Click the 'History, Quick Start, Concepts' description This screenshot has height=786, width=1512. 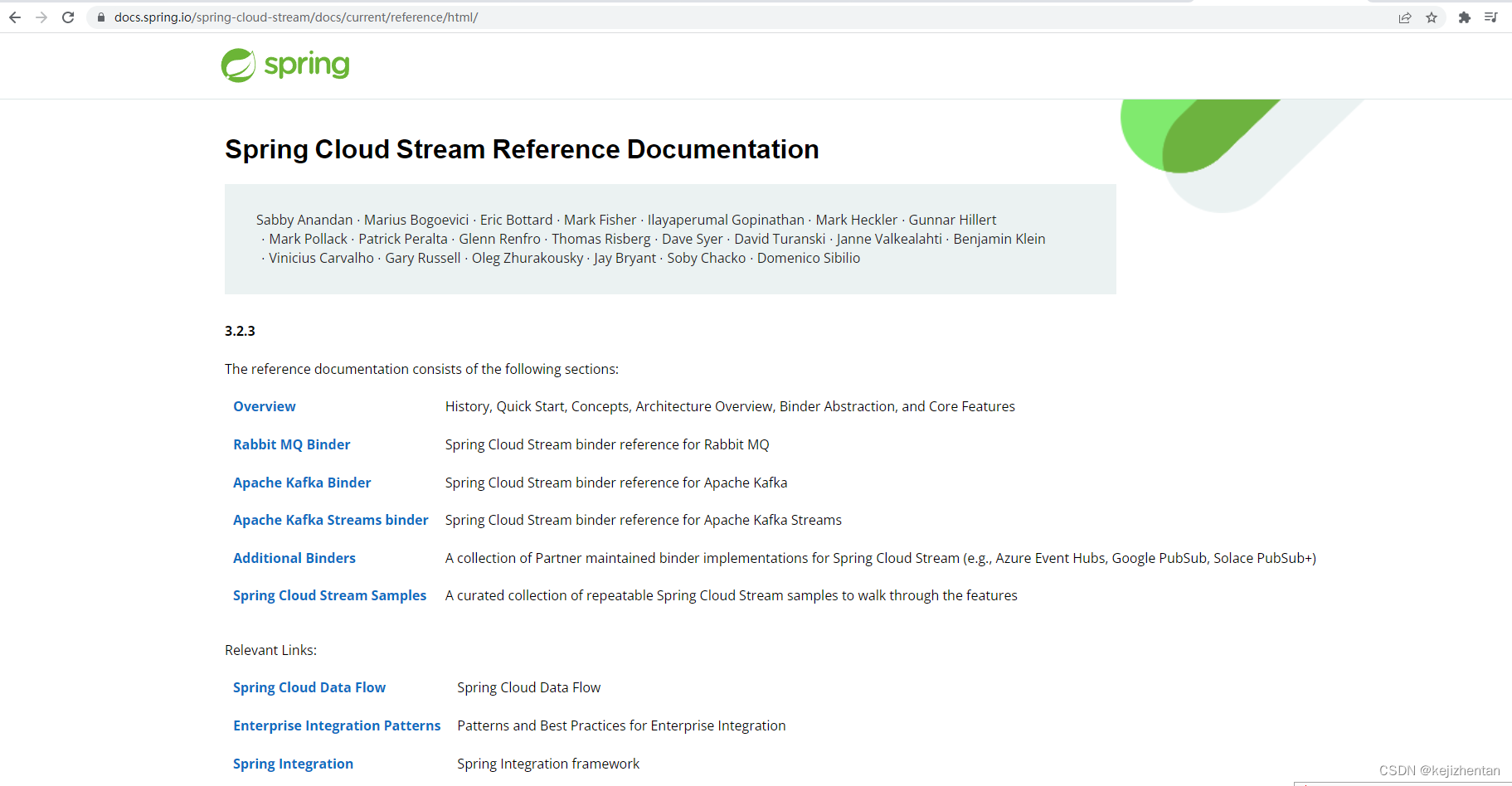[730, 406]
